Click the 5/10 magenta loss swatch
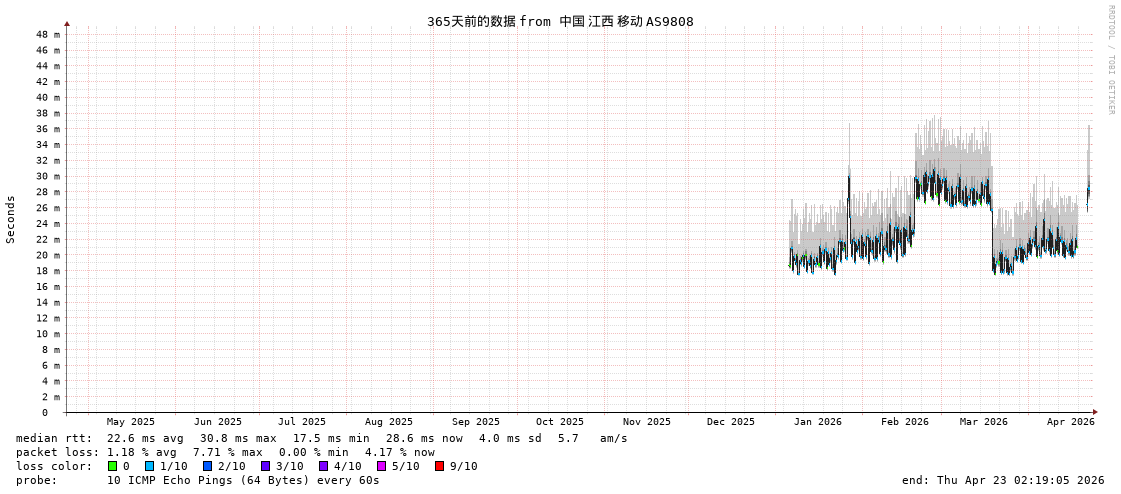 coord(382,466)
